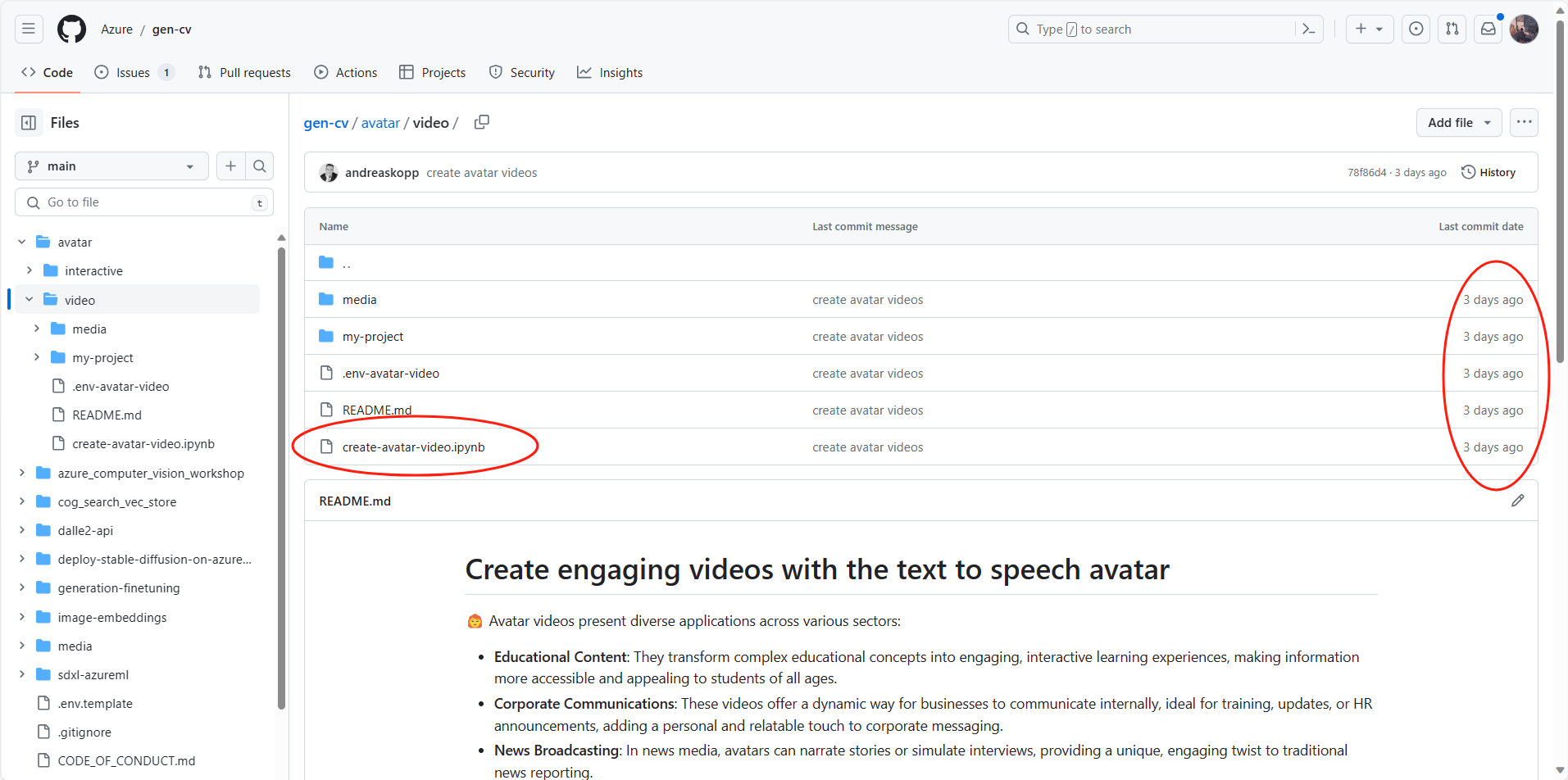Open the main branch dropdown

(x=111, y=166)
